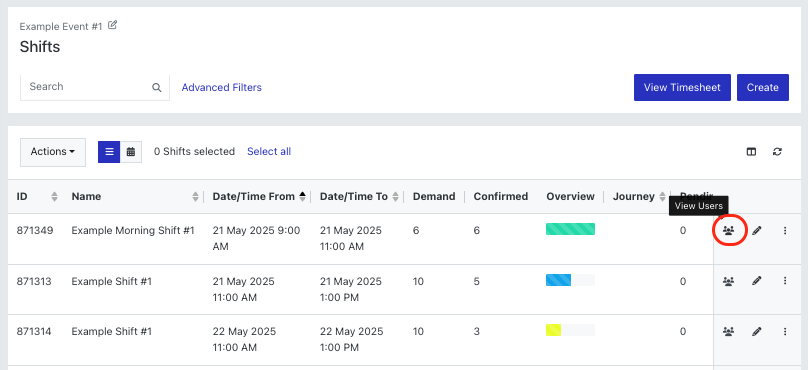
Task: Click the green overview progress bar
Action: [570, 229]
